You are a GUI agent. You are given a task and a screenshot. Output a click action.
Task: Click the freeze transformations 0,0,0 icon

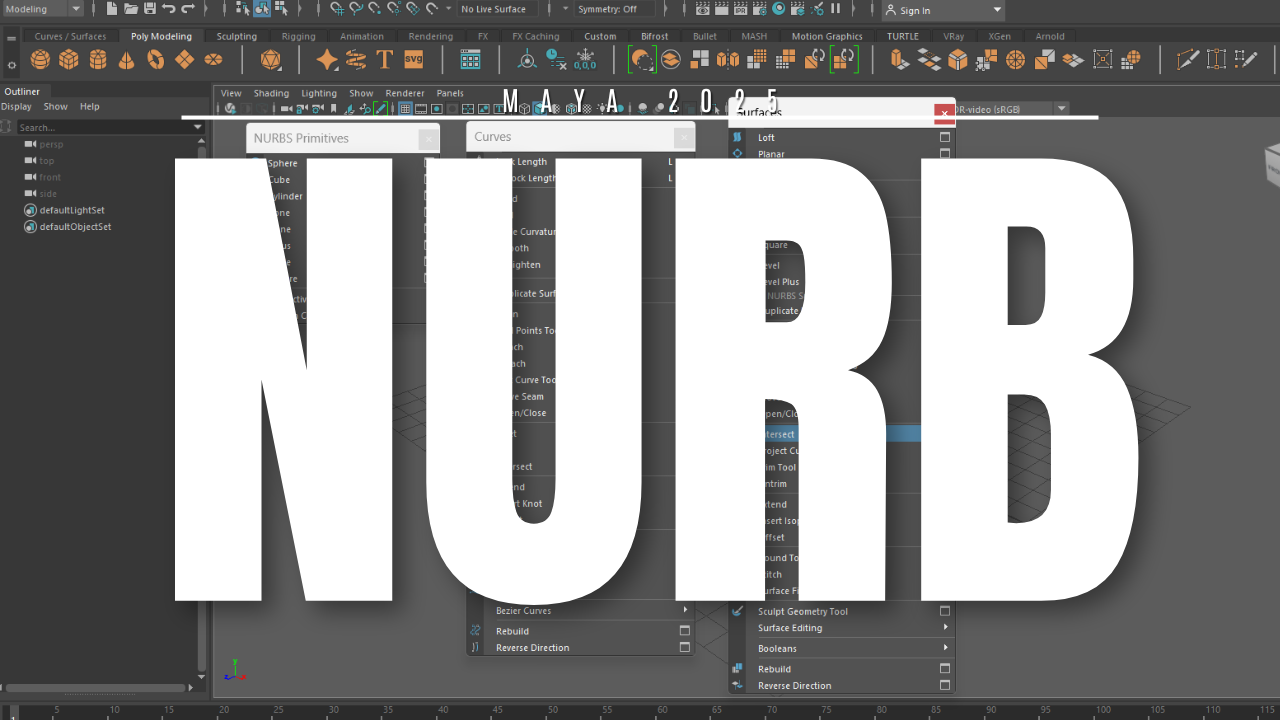pos(585,60)
